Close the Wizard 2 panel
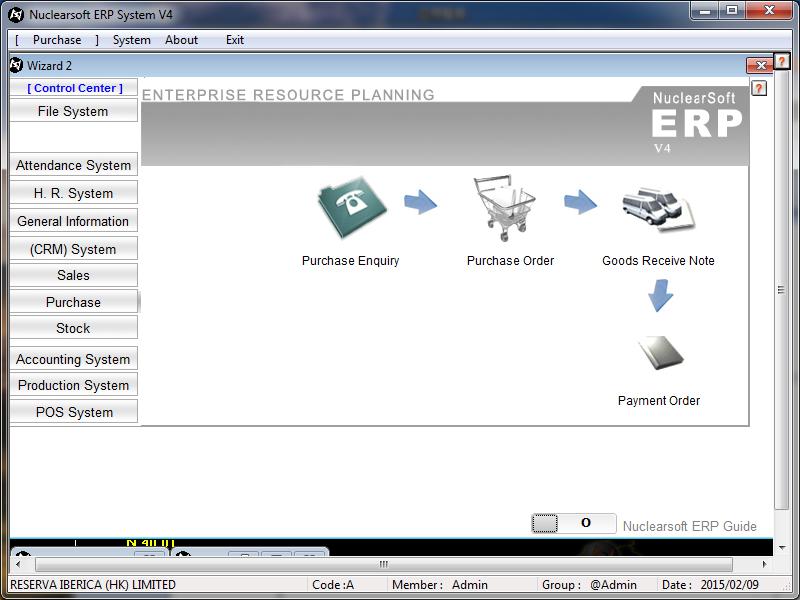800x600 pixels. [x=760, y=65]
